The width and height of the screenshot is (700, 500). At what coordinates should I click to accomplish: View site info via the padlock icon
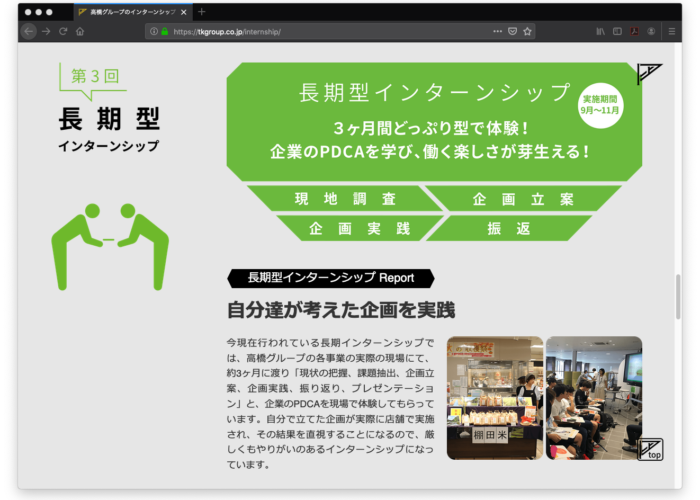(x=165, y=31)
